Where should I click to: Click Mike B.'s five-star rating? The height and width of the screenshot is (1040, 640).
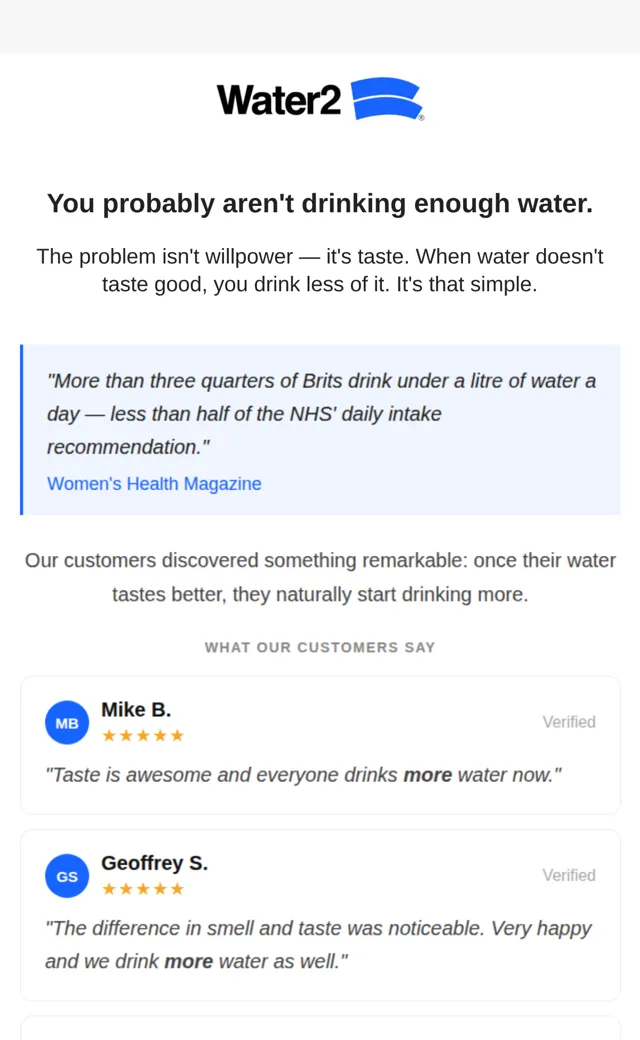click(x=143, y=736)
